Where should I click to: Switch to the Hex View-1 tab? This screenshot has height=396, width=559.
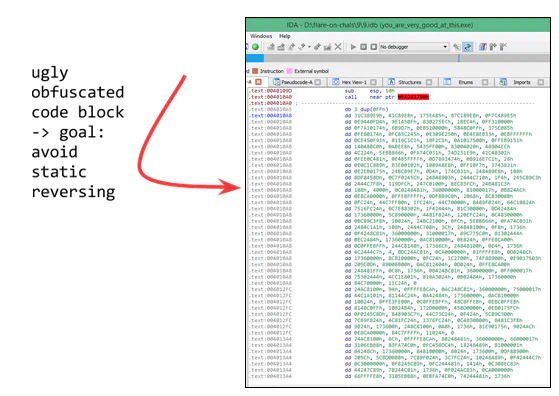pyautogui.click(x=354, y=82)
